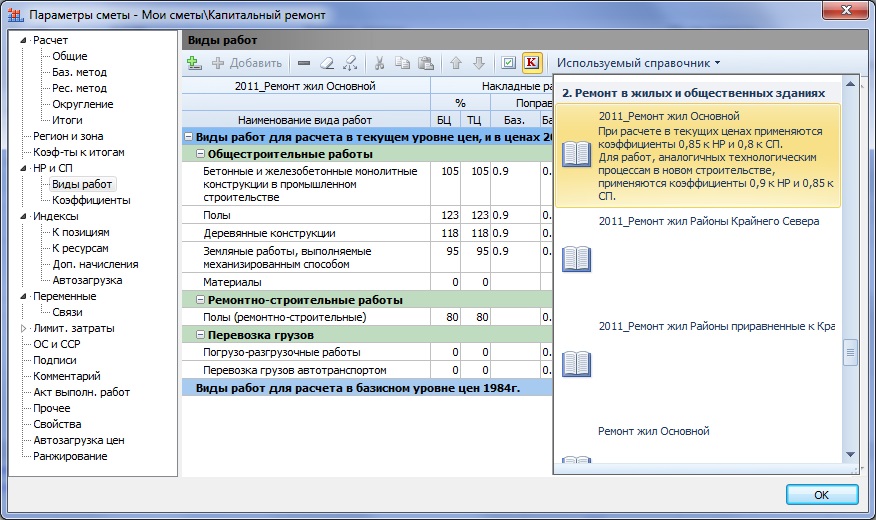Select К ресурсам tree item
The width and height of the screenshot is (876, 520).
point(80,248)
